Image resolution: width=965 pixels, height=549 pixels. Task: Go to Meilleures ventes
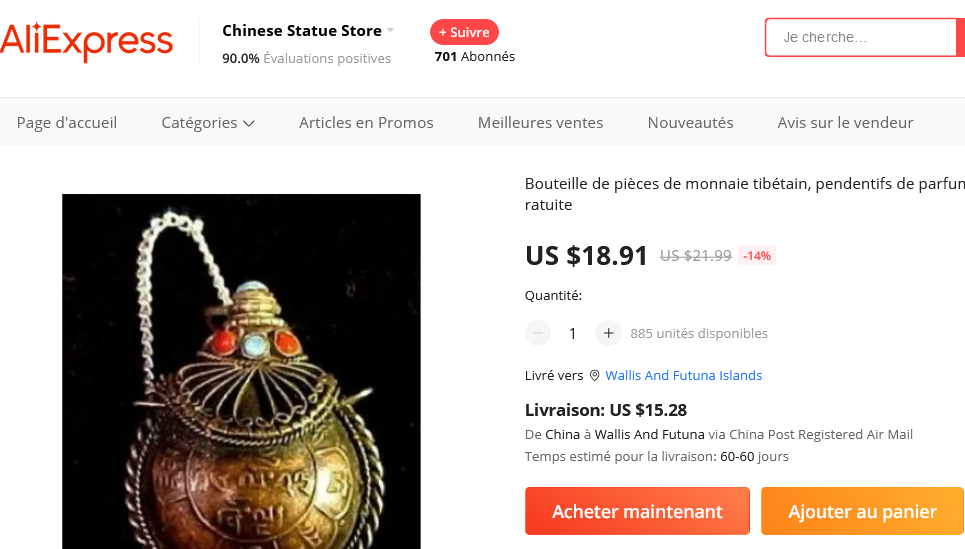pos(540,122)
